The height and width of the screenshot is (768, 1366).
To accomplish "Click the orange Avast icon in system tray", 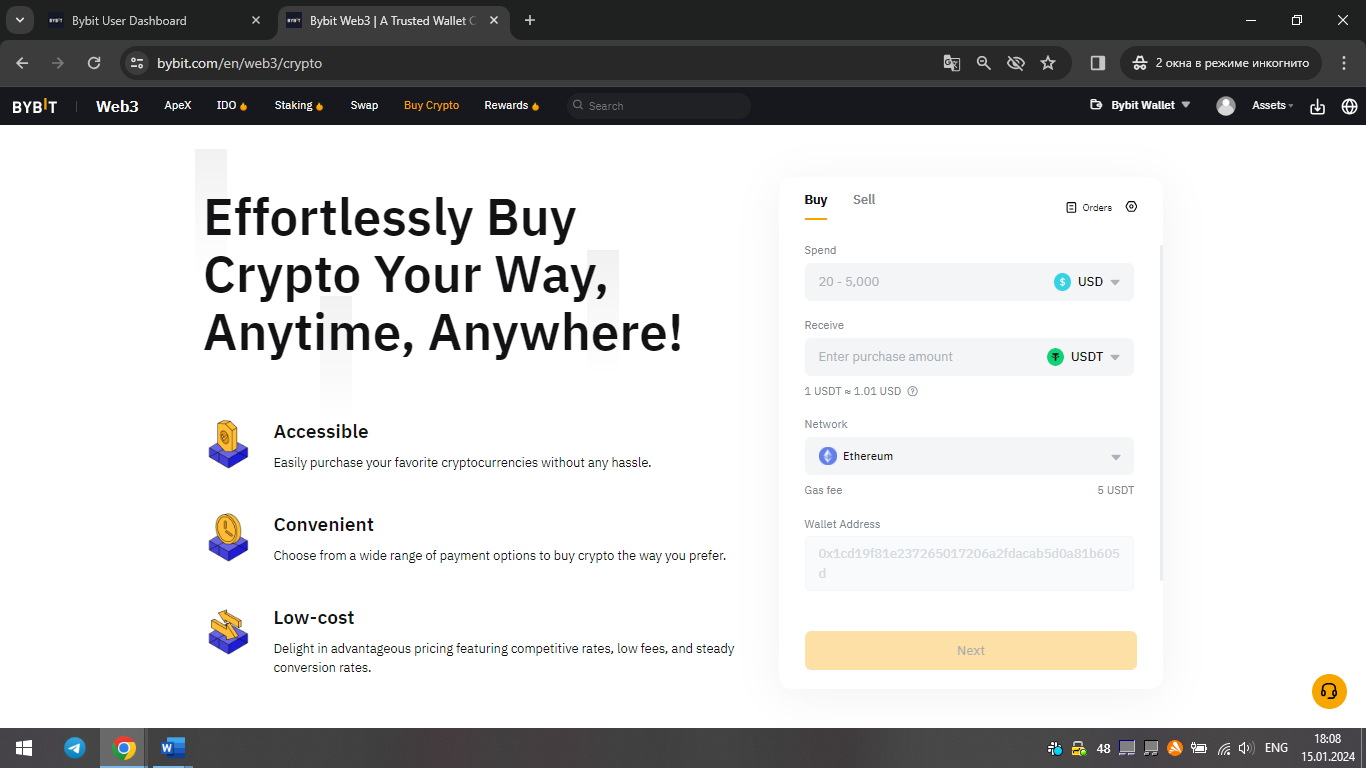I will [x=1175, y=748].
